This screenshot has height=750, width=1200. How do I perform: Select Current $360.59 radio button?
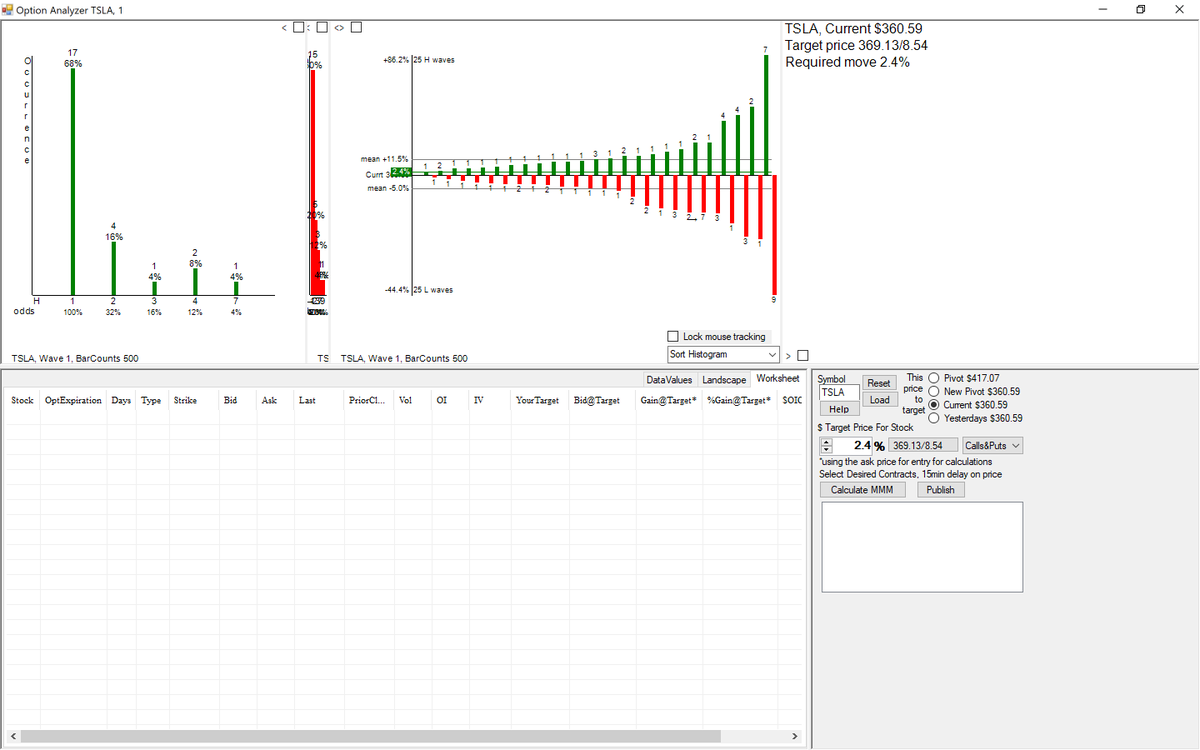pyautogui.click(x=935, y=405)
